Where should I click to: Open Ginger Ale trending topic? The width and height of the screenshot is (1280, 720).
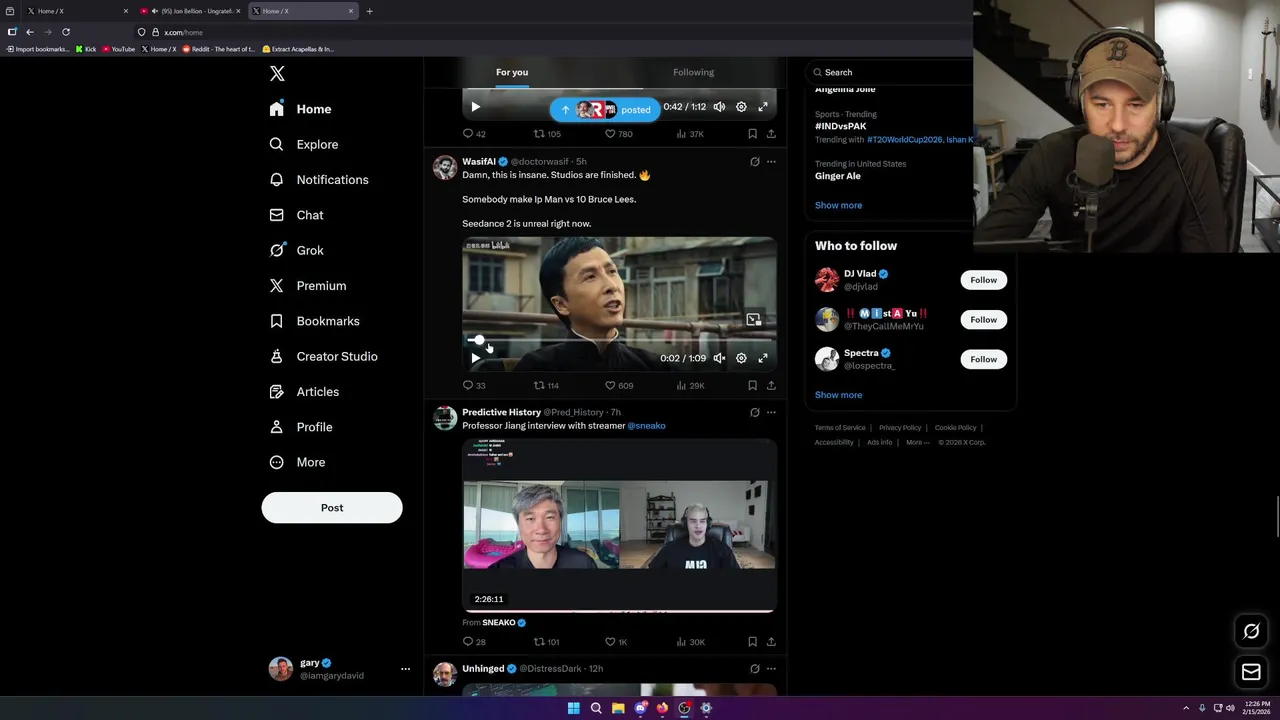coord(837,176)
